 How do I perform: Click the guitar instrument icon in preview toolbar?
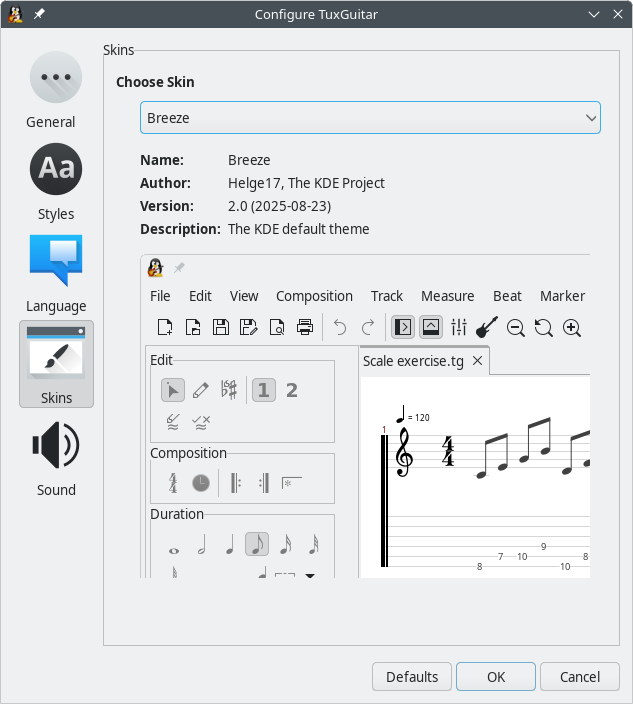point(487,327)
